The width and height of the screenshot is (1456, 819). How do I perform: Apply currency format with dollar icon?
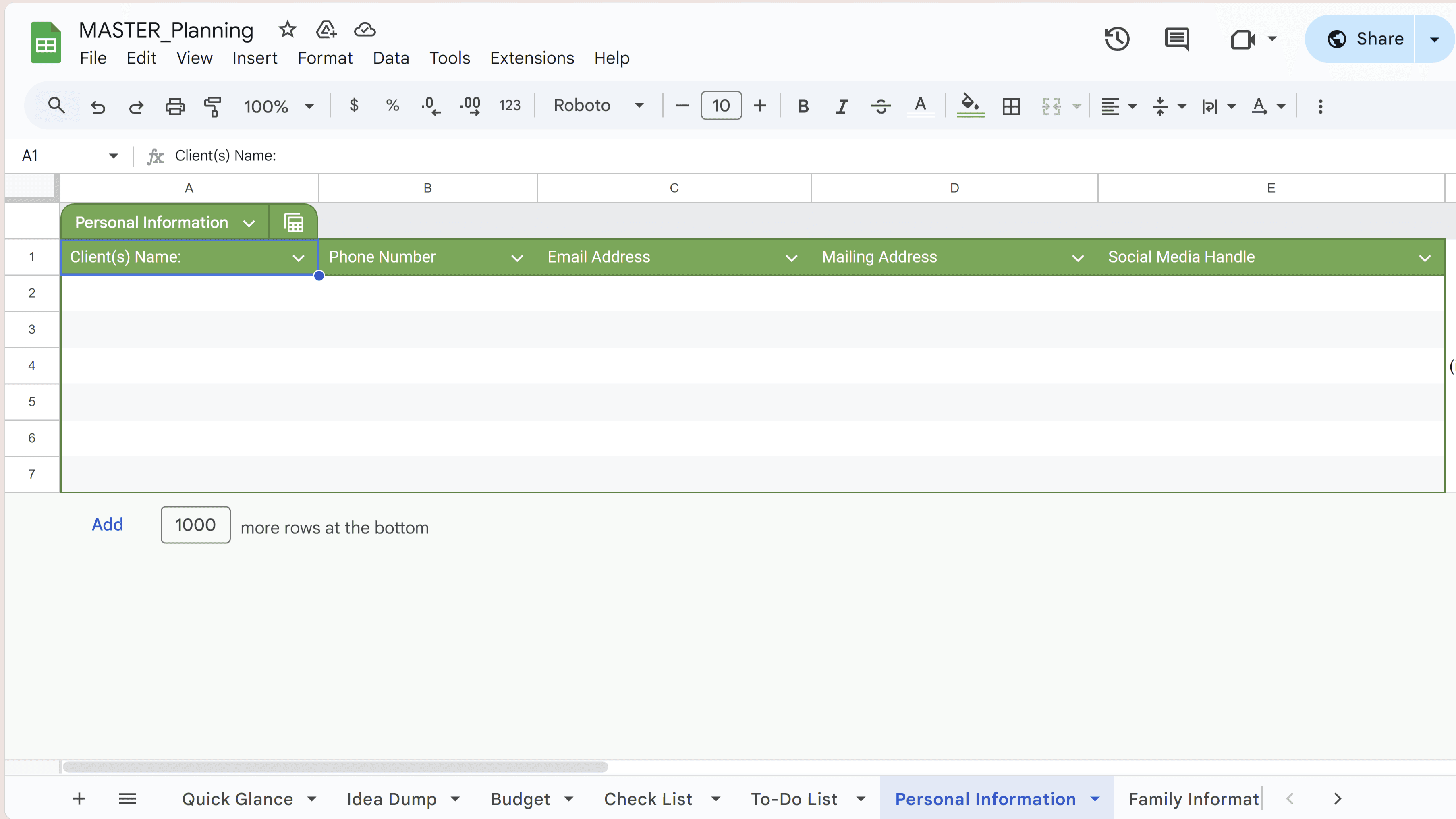(x=354, y=106)
